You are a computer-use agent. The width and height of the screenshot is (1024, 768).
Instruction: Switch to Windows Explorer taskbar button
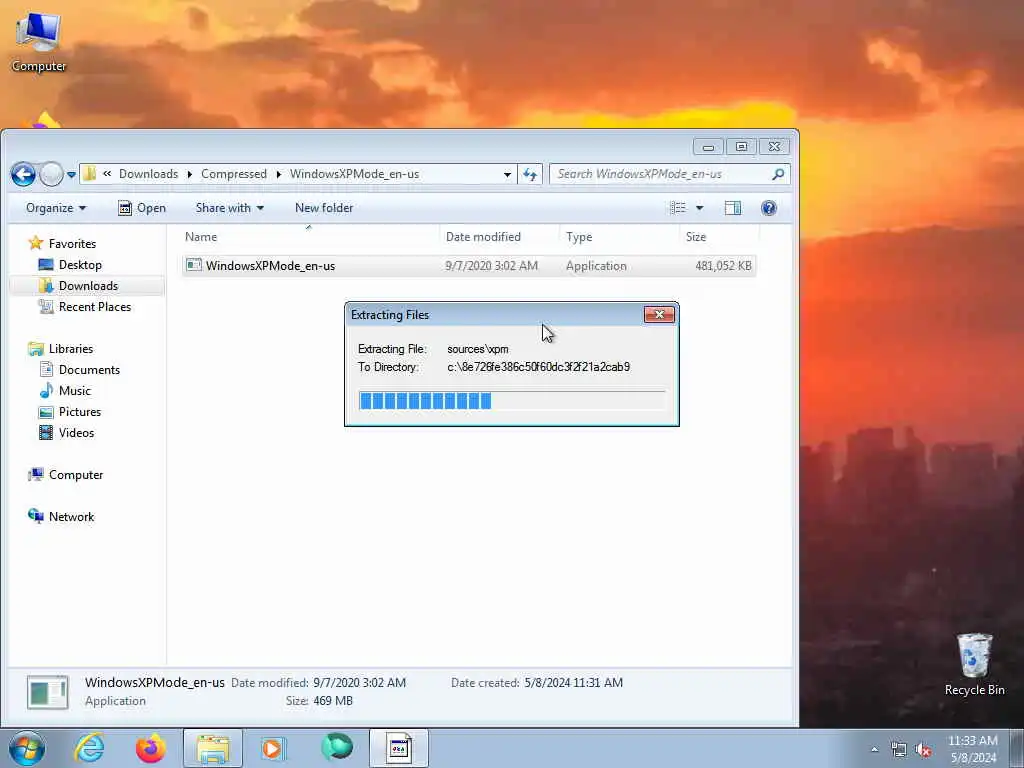[213, 748]
